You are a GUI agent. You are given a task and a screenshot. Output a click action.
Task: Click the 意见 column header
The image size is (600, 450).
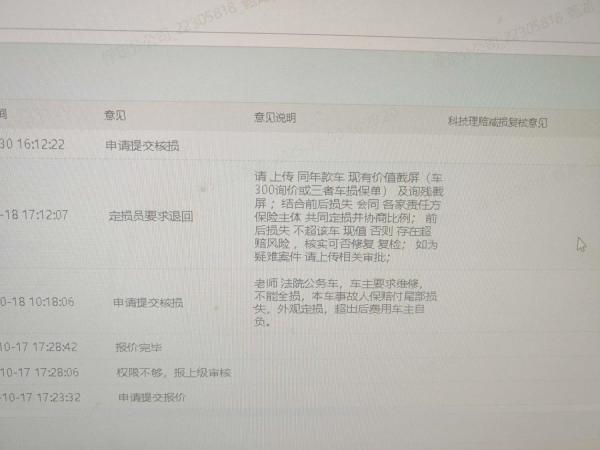[115, 116]
